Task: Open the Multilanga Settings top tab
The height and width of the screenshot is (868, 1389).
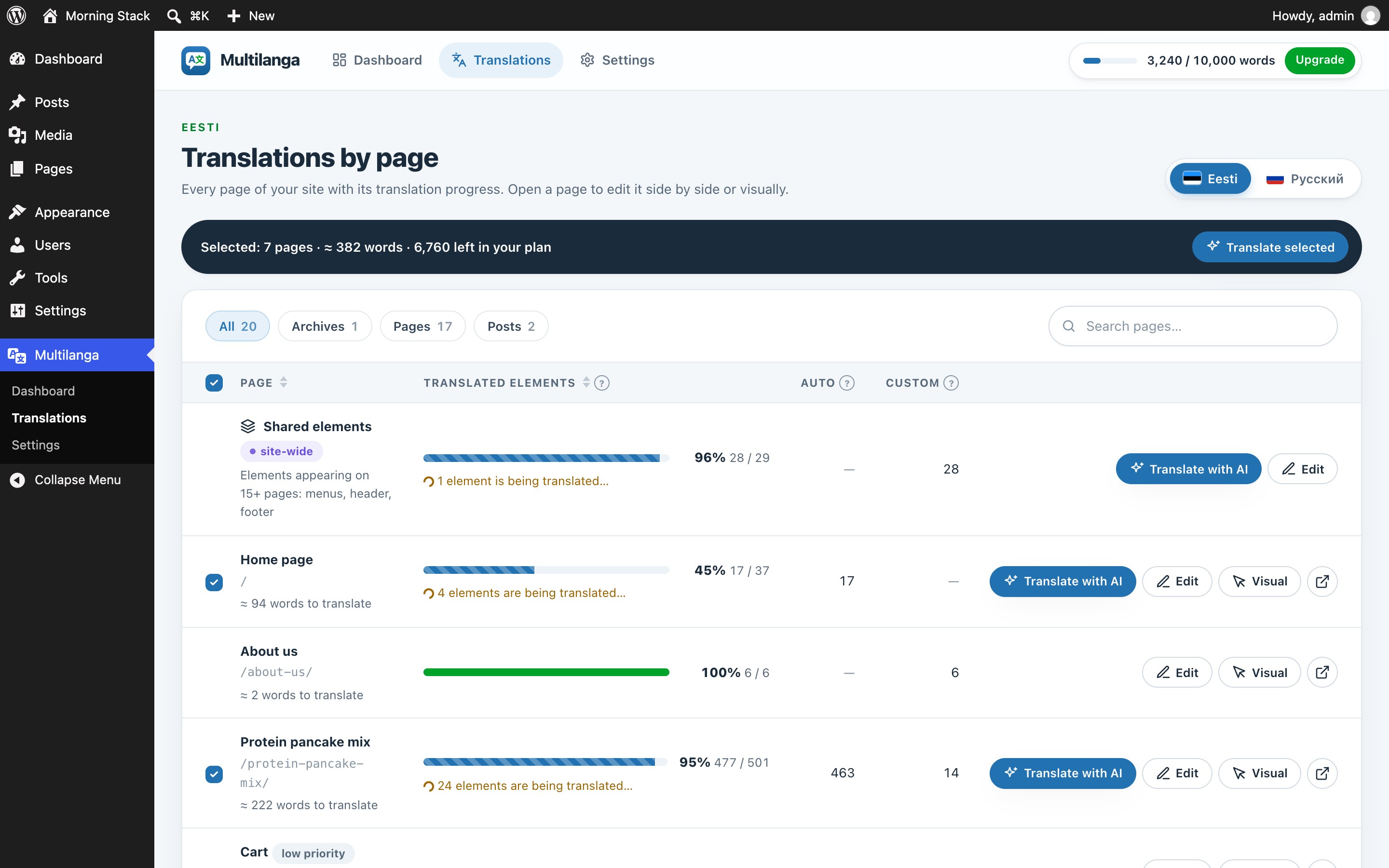Action: [x=617, y=60]
